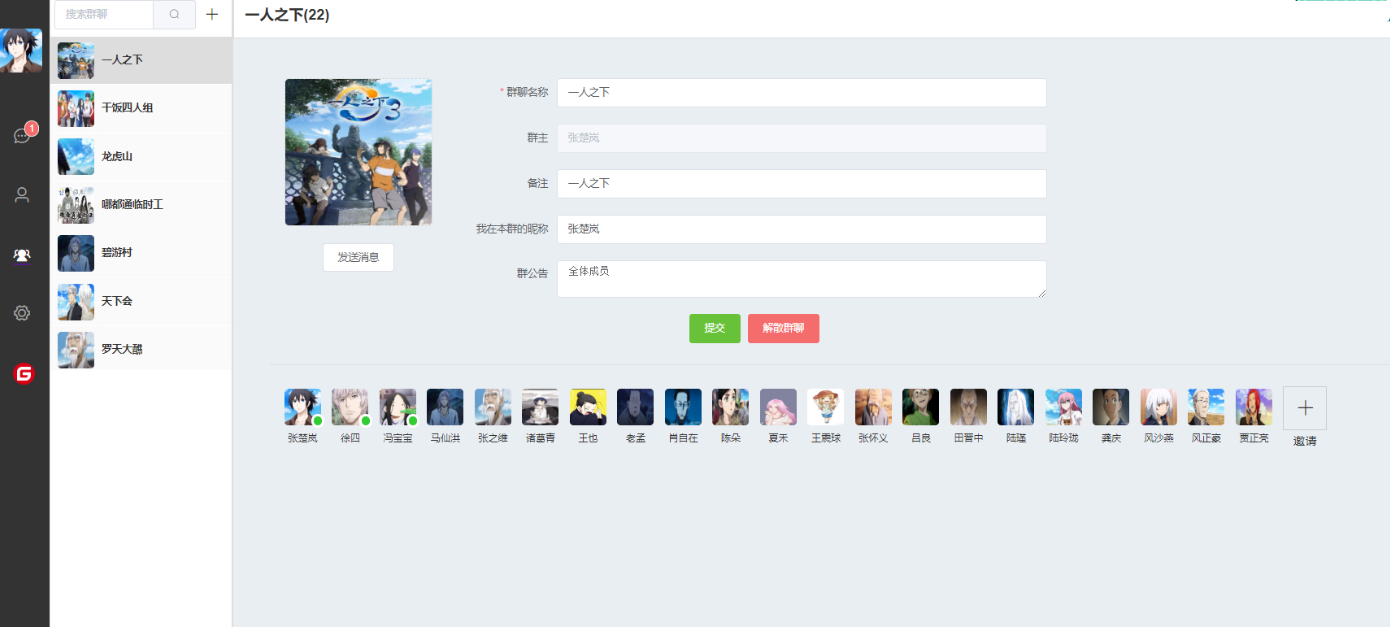Click the red G logo icon
Screen dimensions: 1390x627
point(23,373)
